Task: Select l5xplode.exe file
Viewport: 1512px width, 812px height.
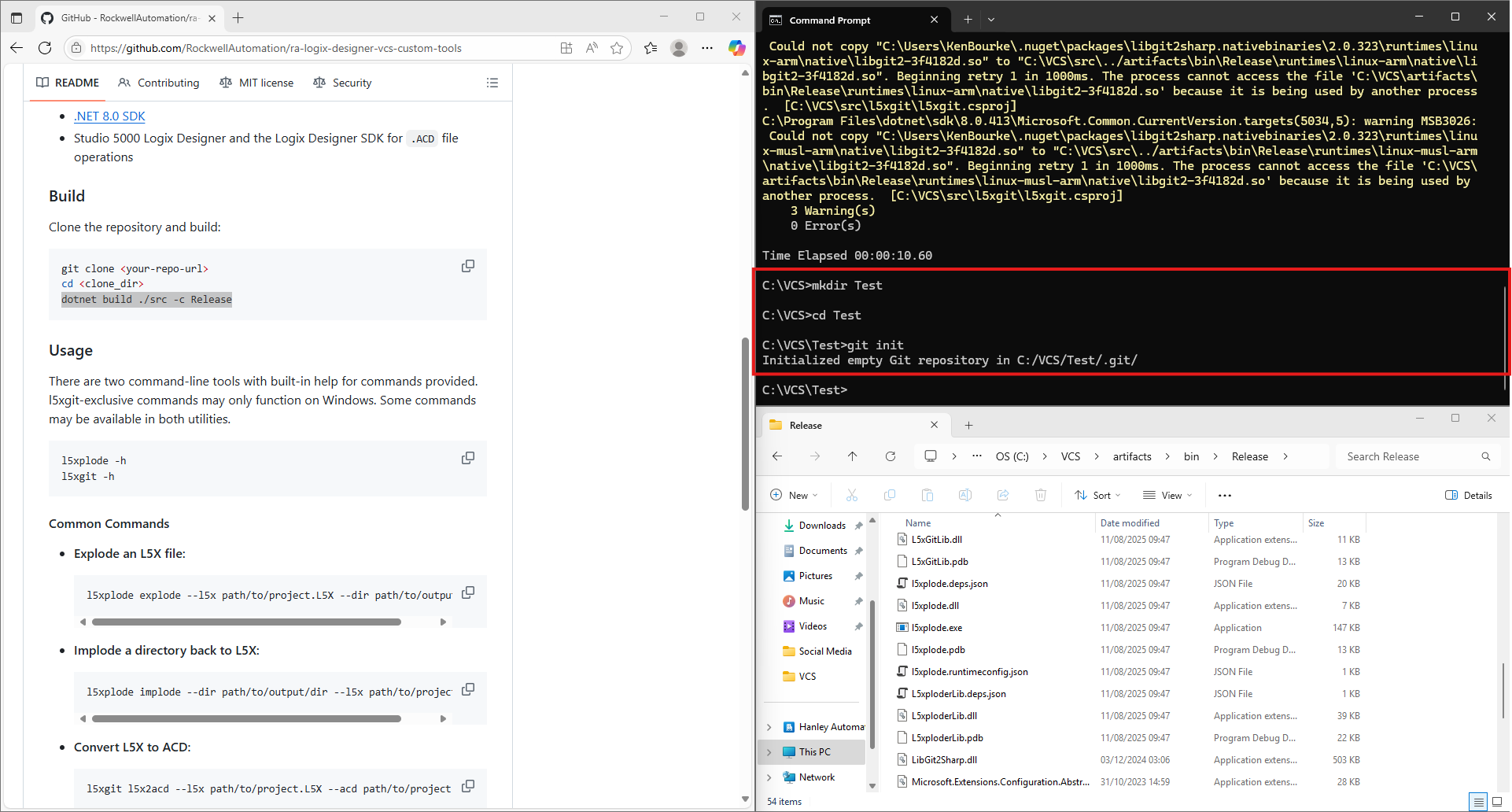Action: (x=936, y=628)
